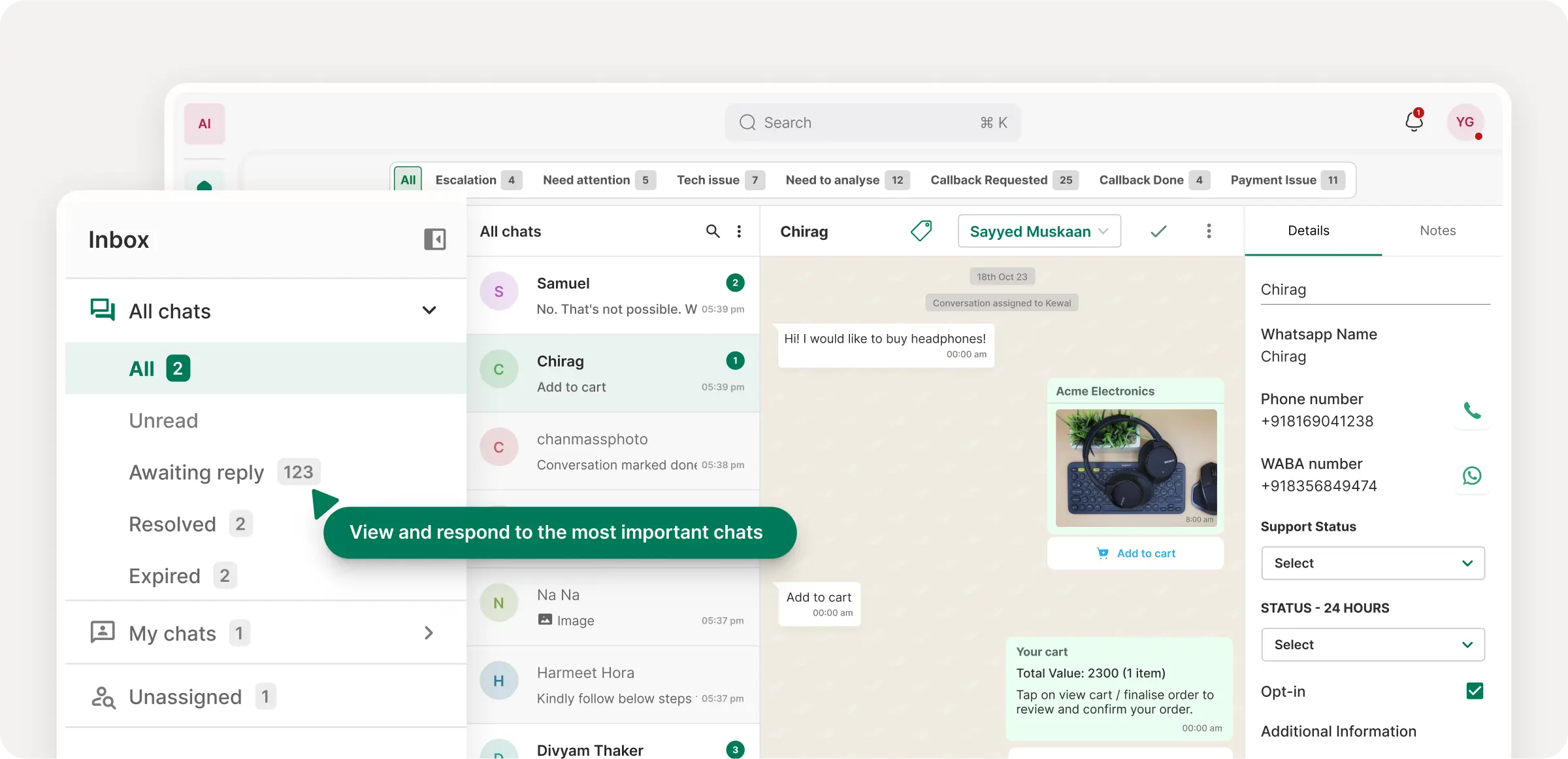Collapse the Inbox sidebar panel icon
Viewport: 1568px width, 759px height.
pyautogui.click(x=435, y=239)
